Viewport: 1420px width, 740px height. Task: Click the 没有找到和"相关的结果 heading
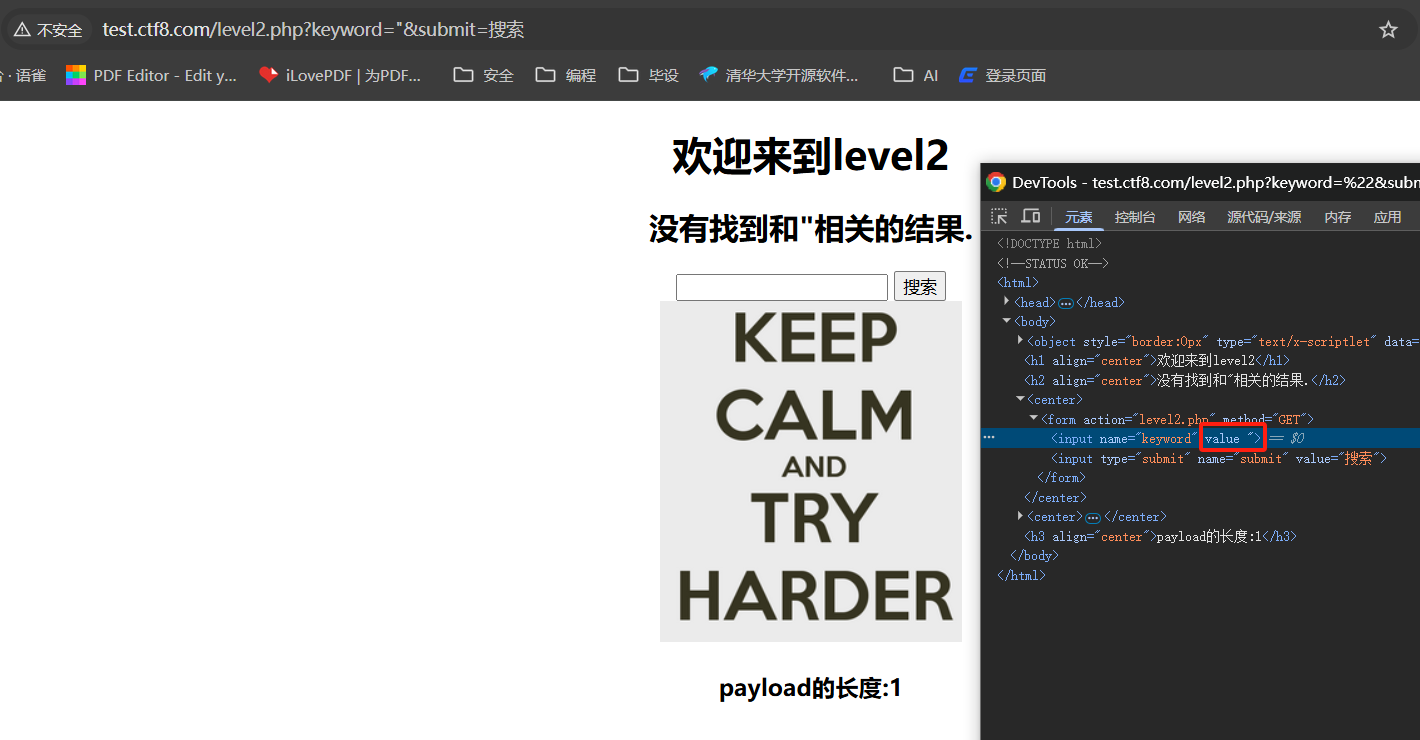810,229
